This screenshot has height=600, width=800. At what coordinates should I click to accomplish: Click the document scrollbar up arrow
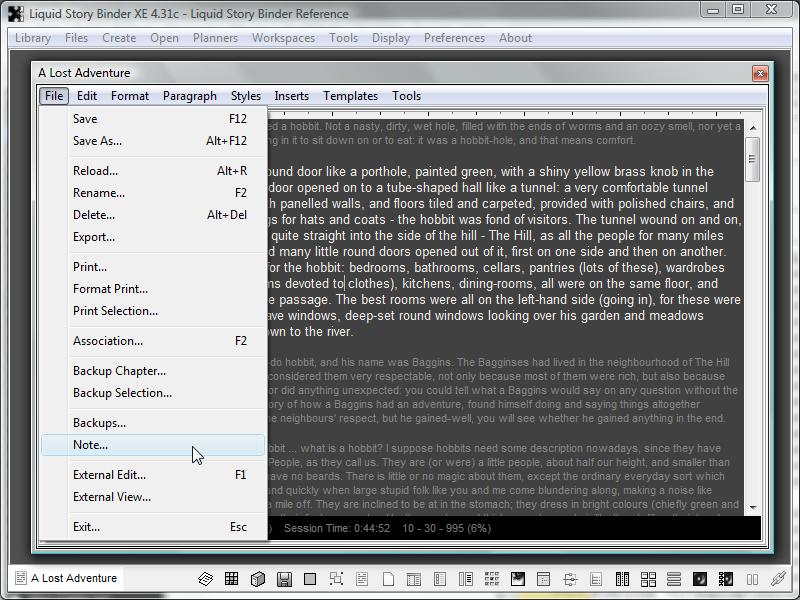coord(753,127)
